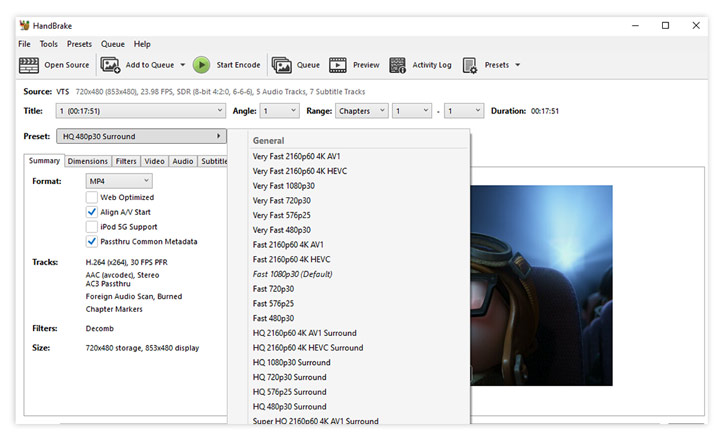The image size is (720, 441).
Task: Open the end chapter dropdown
Action: pos(464,111)
